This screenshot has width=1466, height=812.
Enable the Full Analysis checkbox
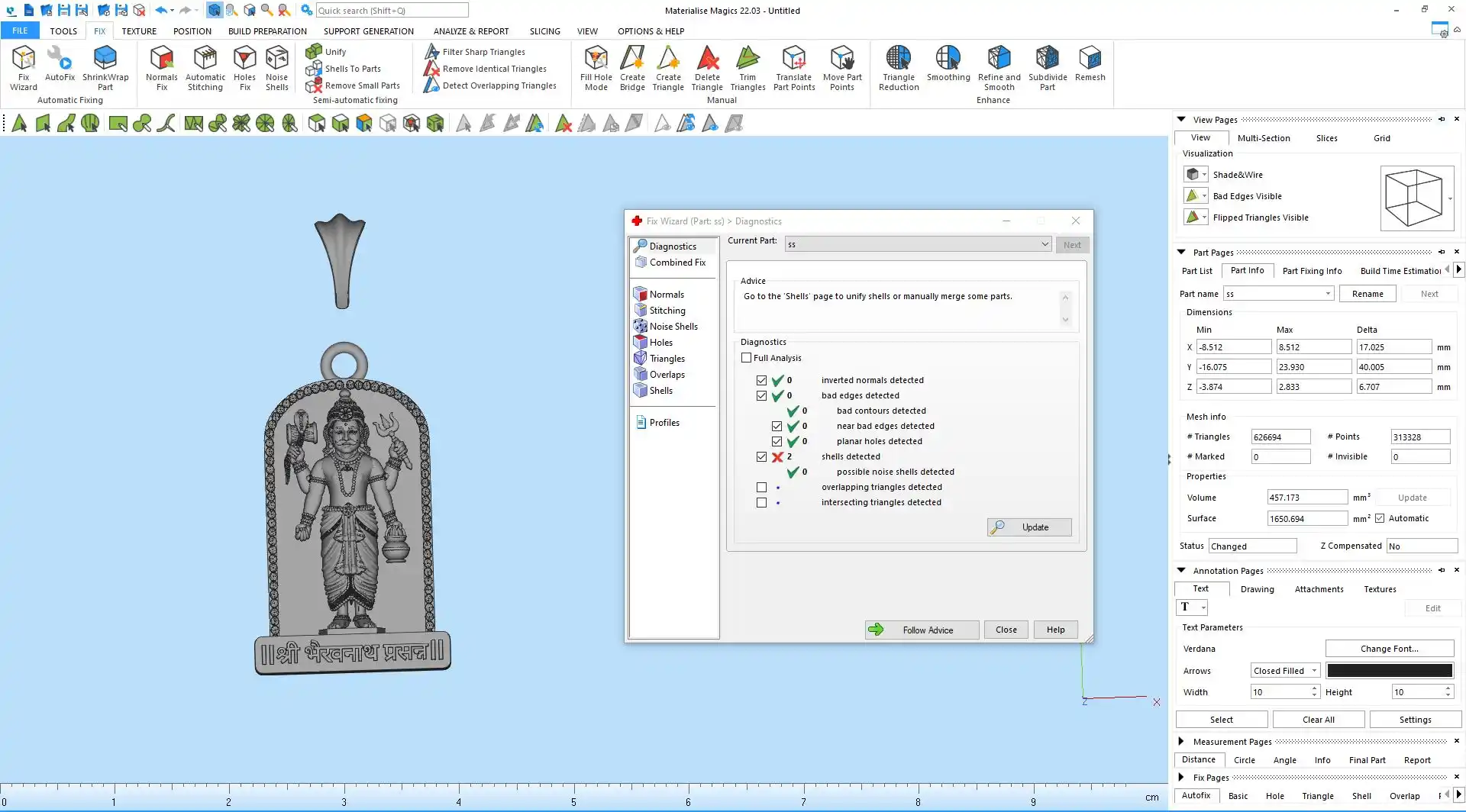point(747,358)
